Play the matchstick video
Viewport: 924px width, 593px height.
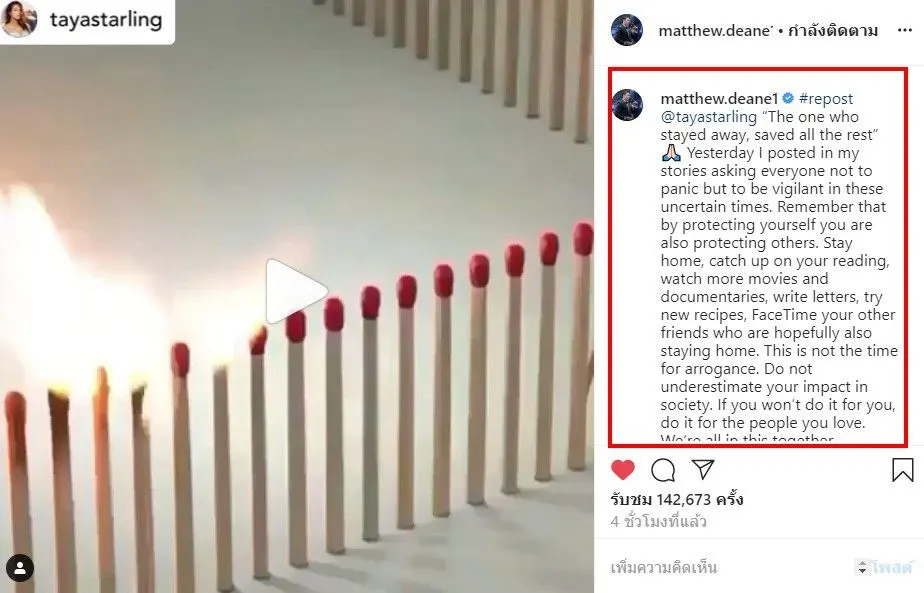coord(296,291)
